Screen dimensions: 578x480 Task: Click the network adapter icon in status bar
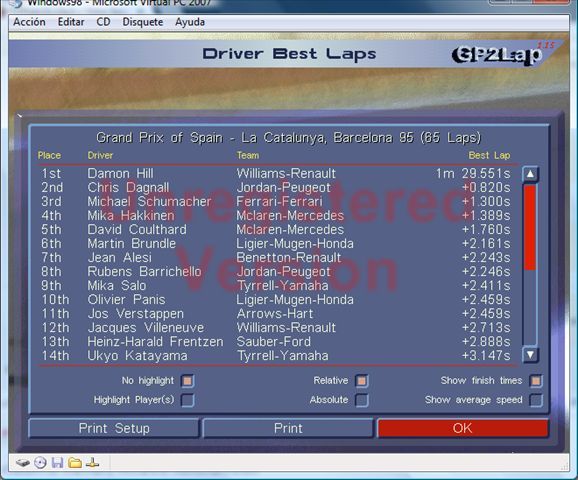click(92, 462)
